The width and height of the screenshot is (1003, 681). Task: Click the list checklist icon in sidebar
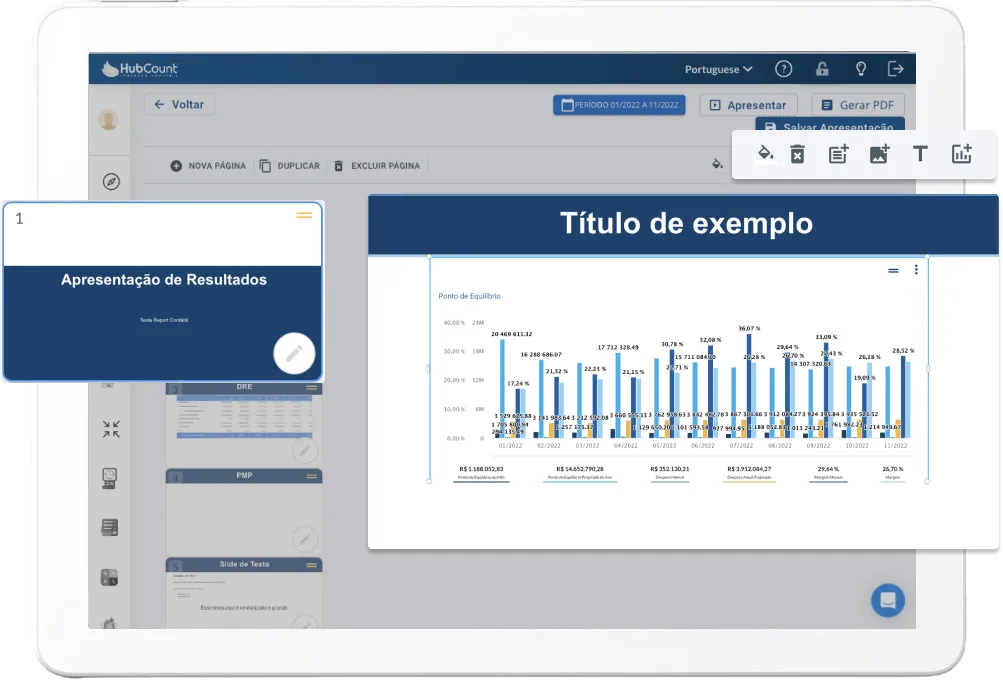(x=110, y=528)
